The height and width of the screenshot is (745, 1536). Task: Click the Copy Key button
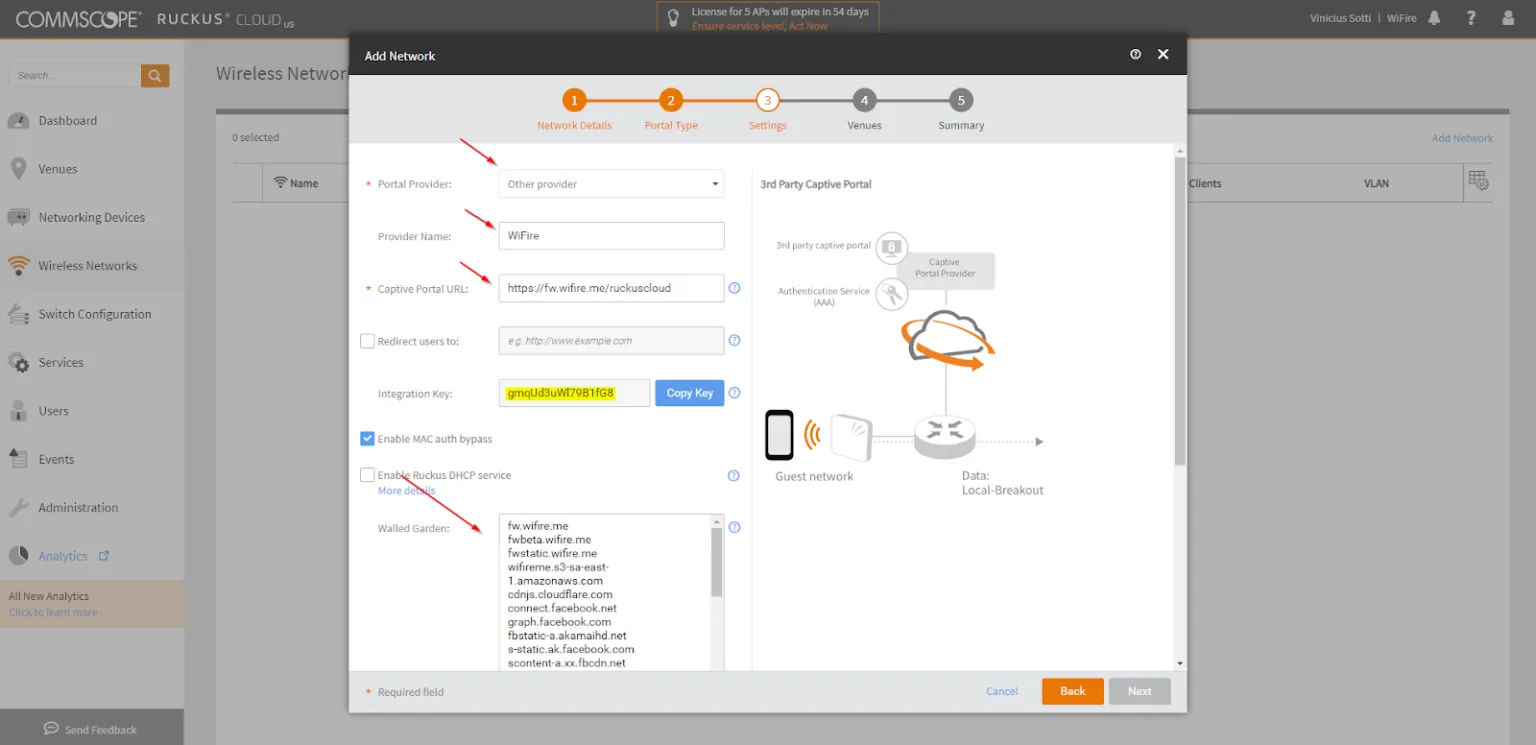(690, 393)
